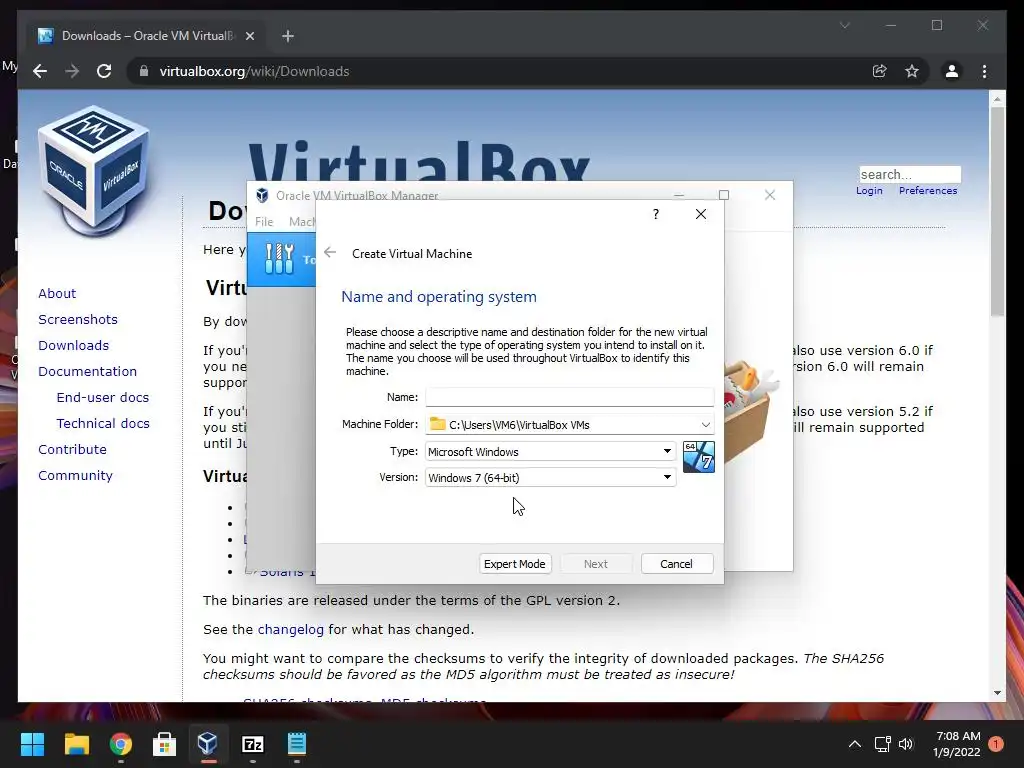Screen dimensions: 1024x768
Task: Open a new browser tab
Action: pyautogui.click(x=288, y=36)
